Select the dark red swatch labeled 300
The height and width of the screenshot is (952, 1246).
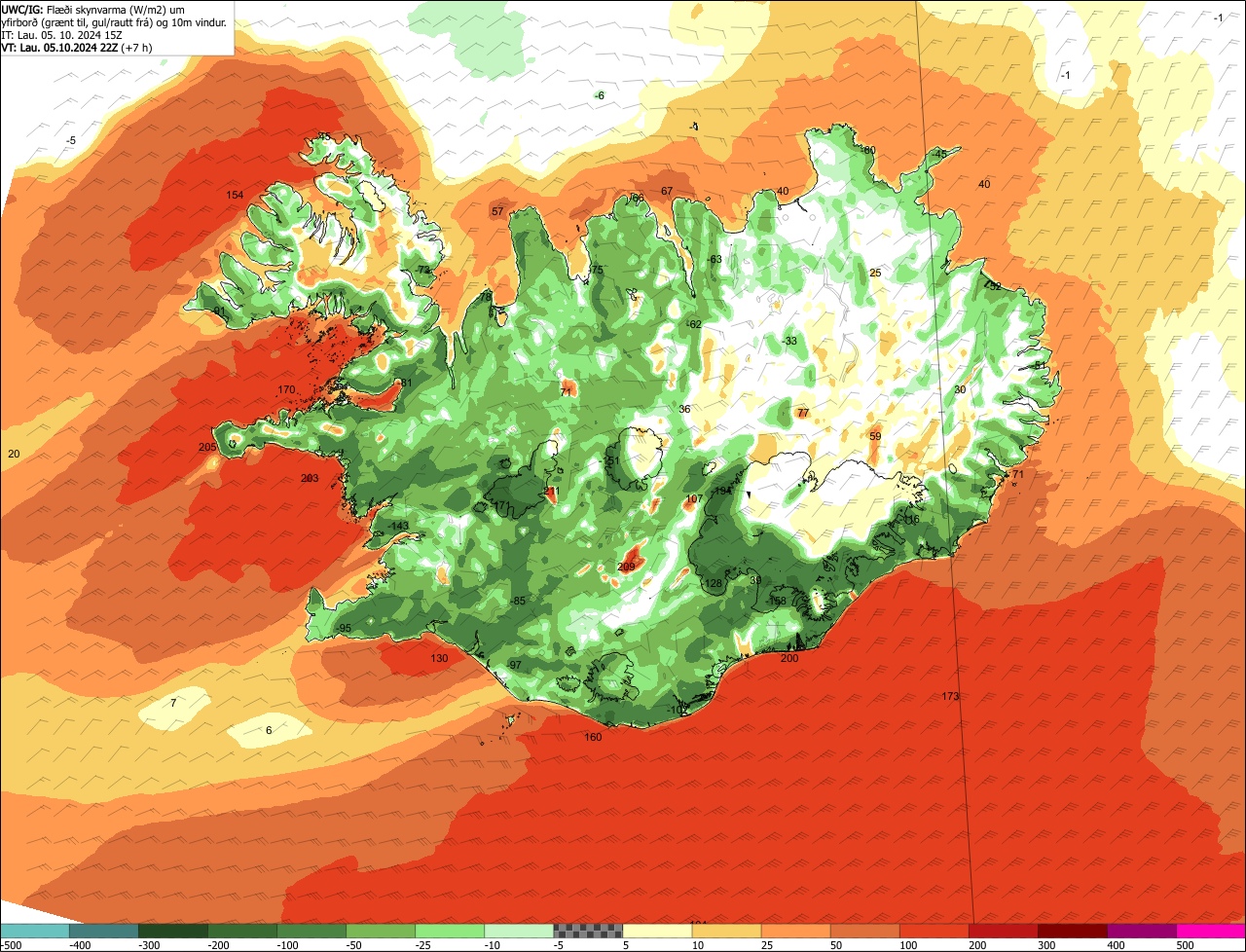click(1073, 931)
